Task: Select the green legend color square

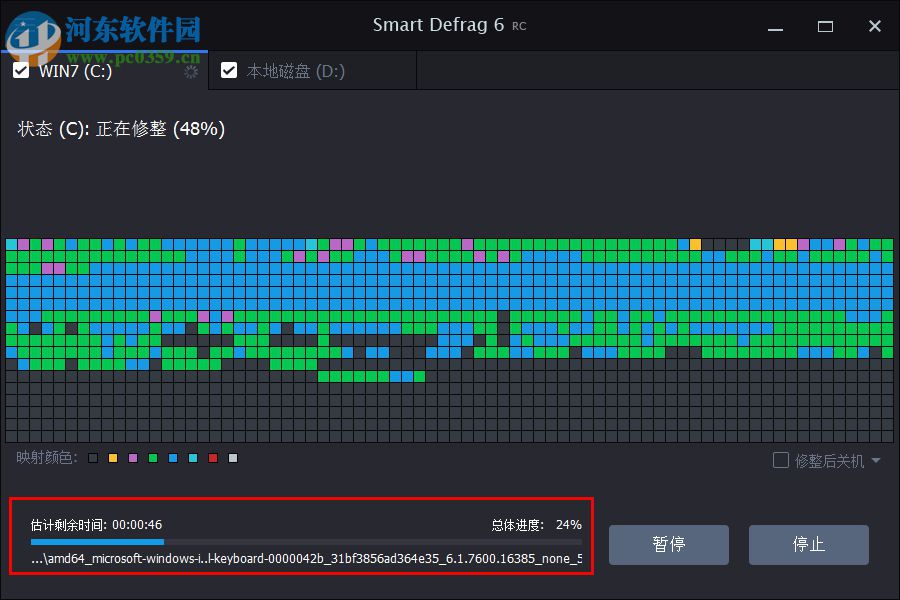Action: (x=152, y=458)
